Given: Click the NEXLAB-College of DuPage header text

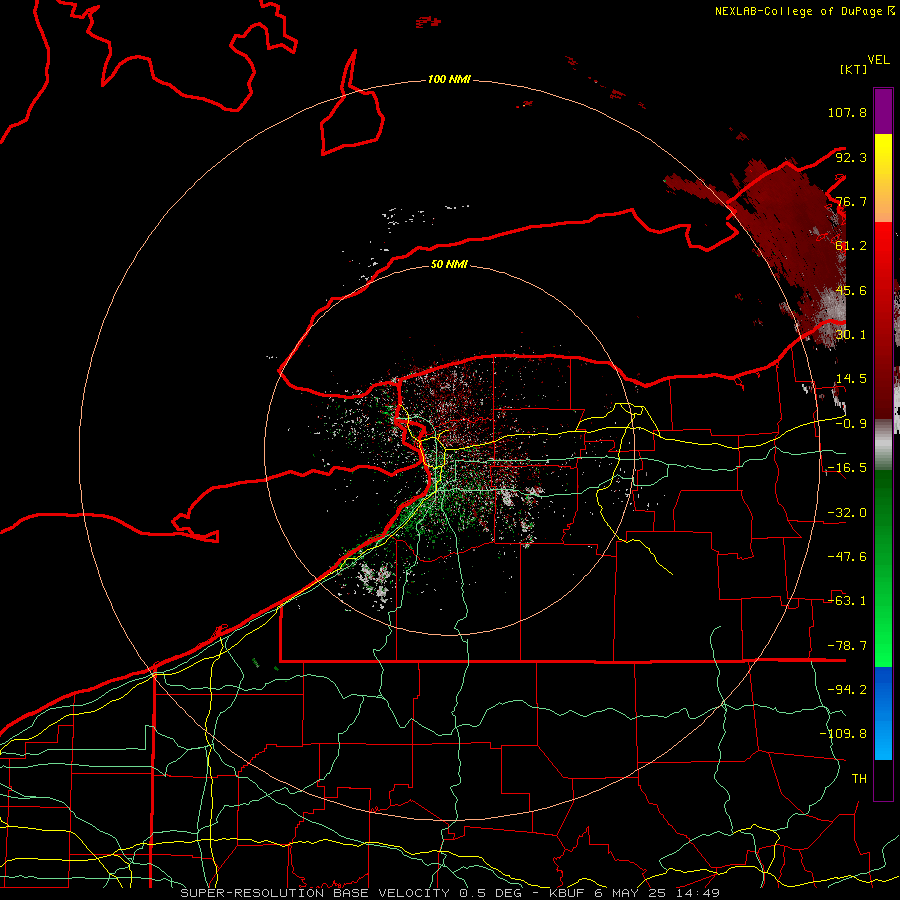Looking at the screenshot, I should (x=798, y=11).
